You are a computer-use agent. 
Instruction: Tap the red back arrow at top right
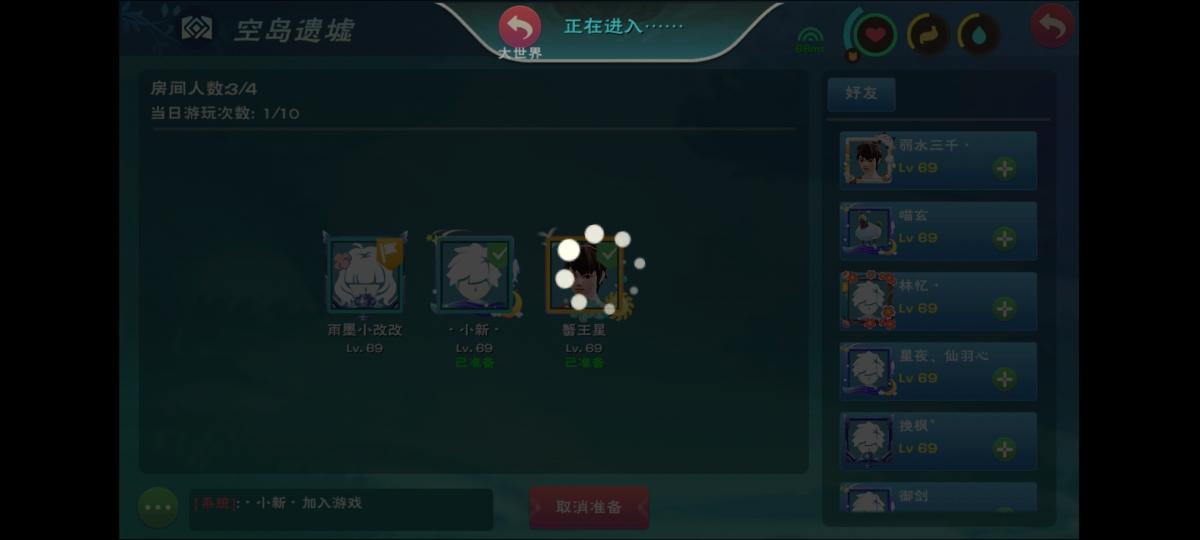1052,26
